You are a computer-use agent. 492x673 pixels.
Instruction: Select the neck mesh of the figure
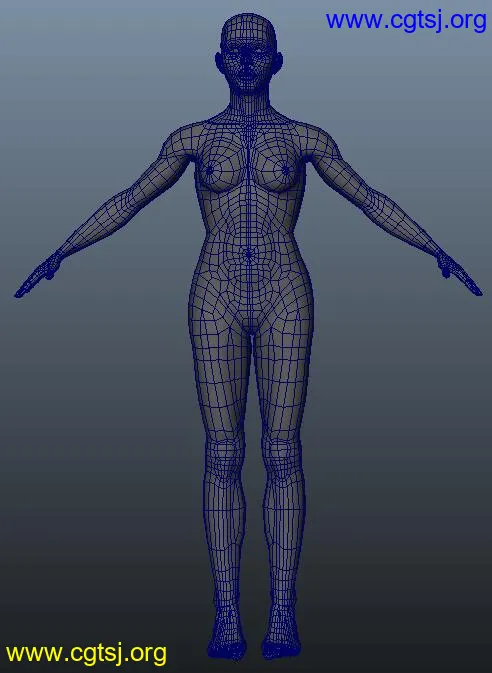tap(249, 105)
